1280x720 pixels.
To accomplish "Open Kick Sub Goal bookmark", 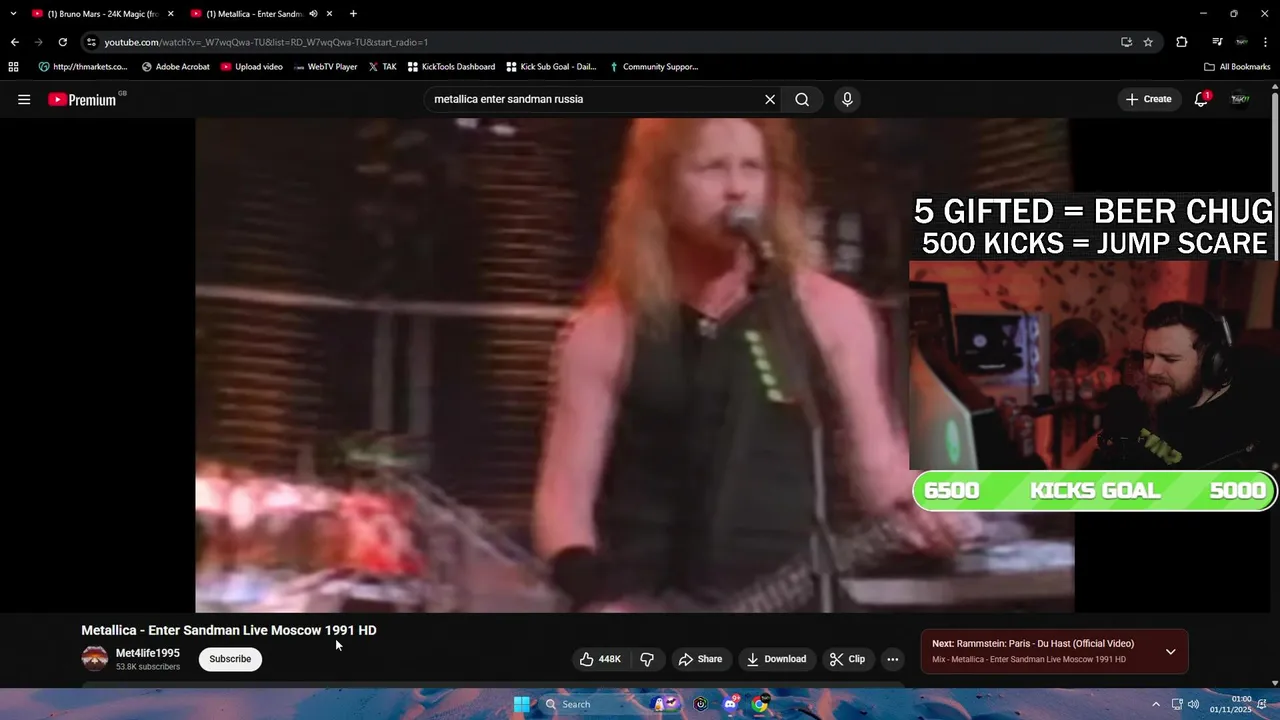I will click(551, 67).
